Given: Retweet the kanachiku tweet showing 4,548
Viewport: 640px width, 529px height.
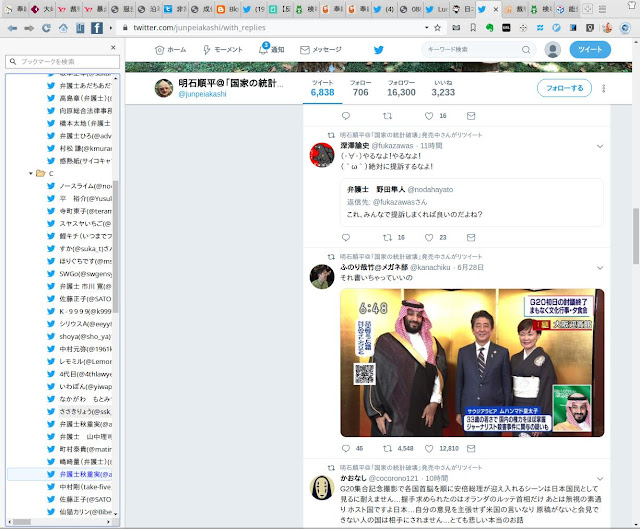Looking at the screenshot, I should coord(387,449).
